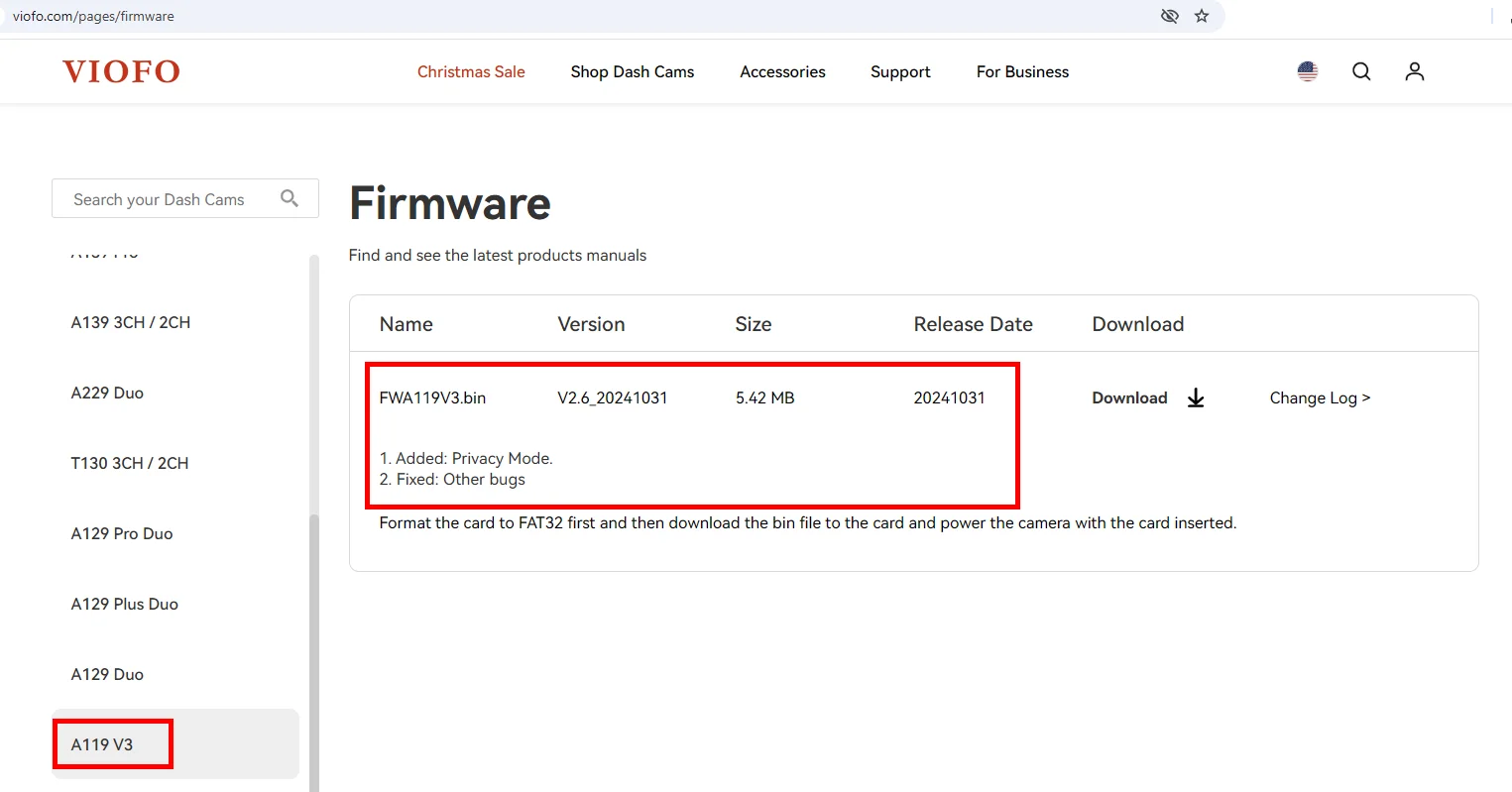The width and height of the screenshot is (1512, 792).
Task: Click '1. Added: Privacy Mode.' text
Action: pos(466,458)
